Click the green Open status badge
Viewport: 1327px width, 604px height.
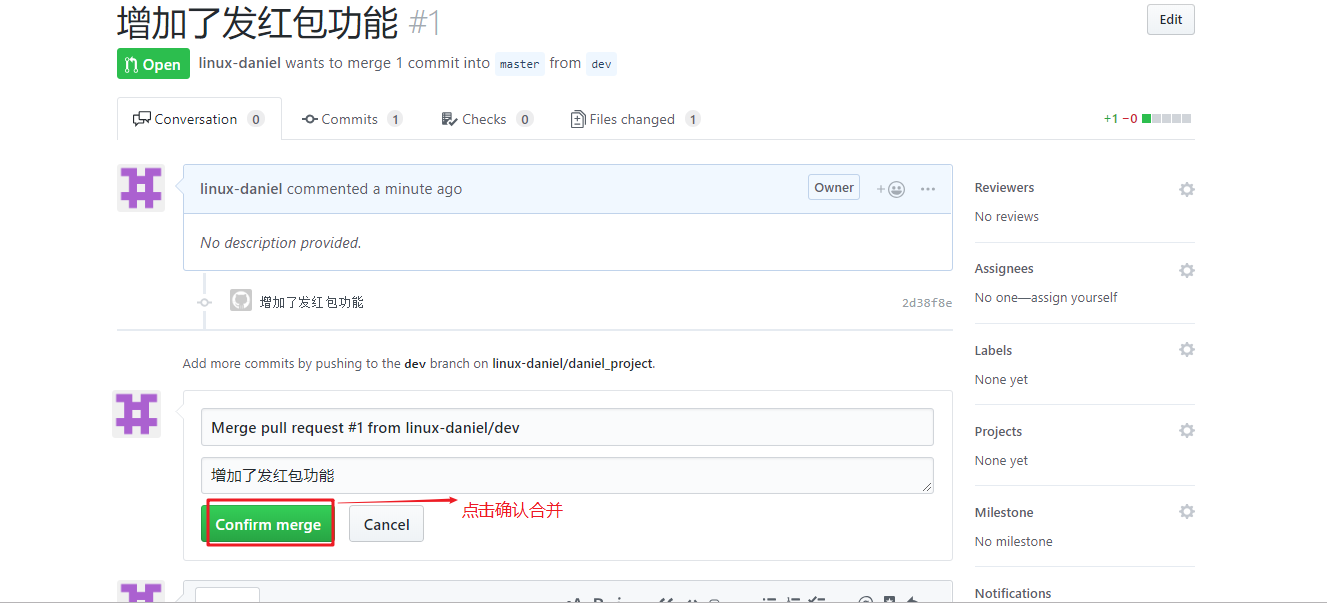(153, 64)
